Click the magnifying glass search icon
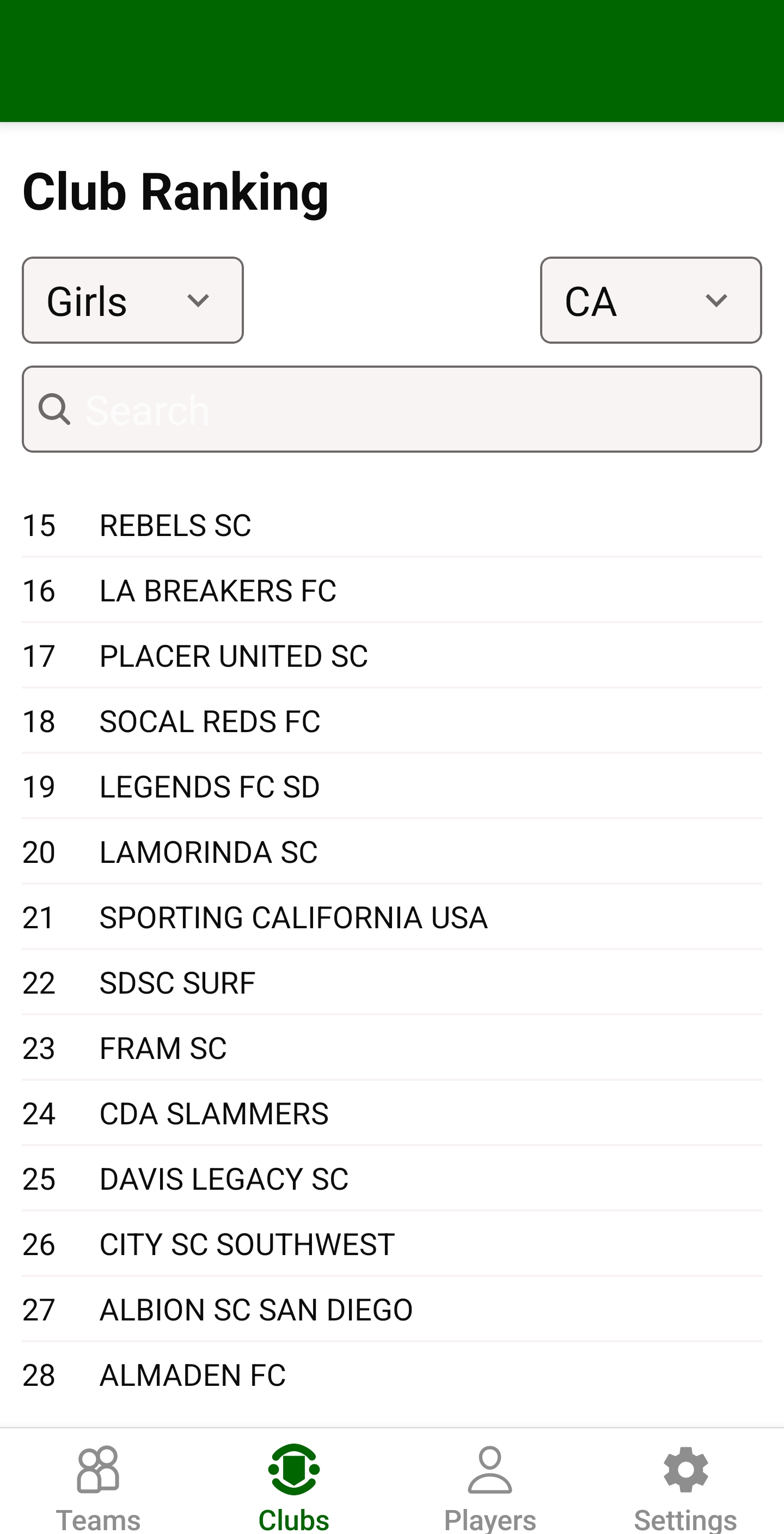 pos(55,410)
